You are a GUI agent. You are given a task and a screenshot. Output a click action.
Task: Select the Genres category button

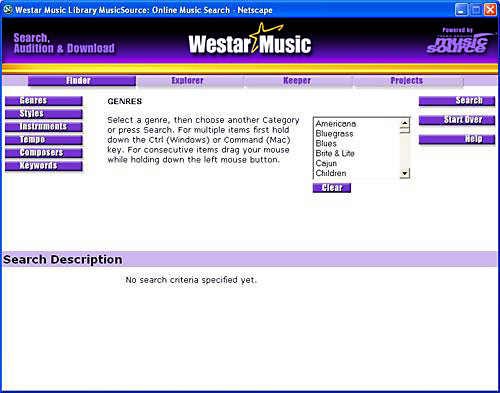click(x=44, y=101)
